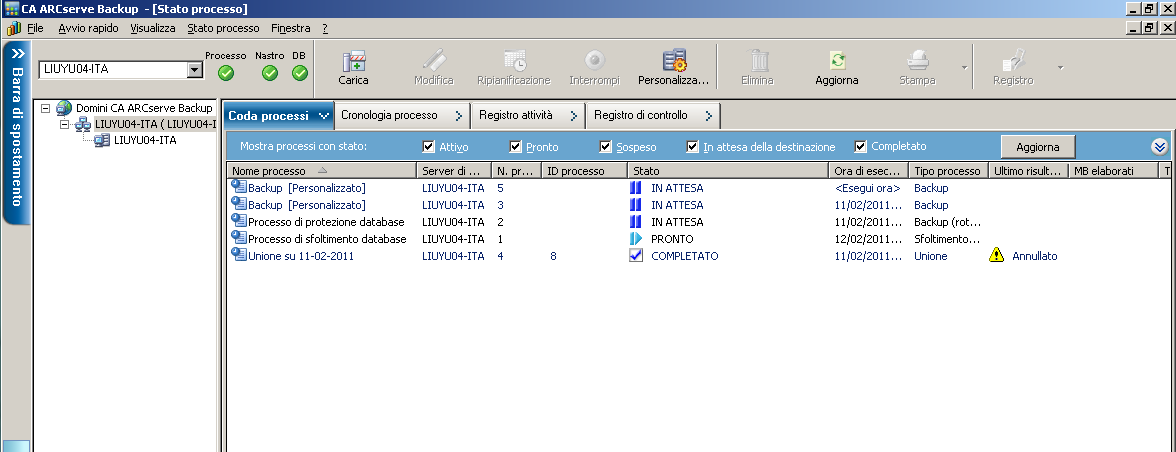Click the job icon of Processo di sfoltimento database
The width and height of the screenshot is (1176, 452).
238,239
